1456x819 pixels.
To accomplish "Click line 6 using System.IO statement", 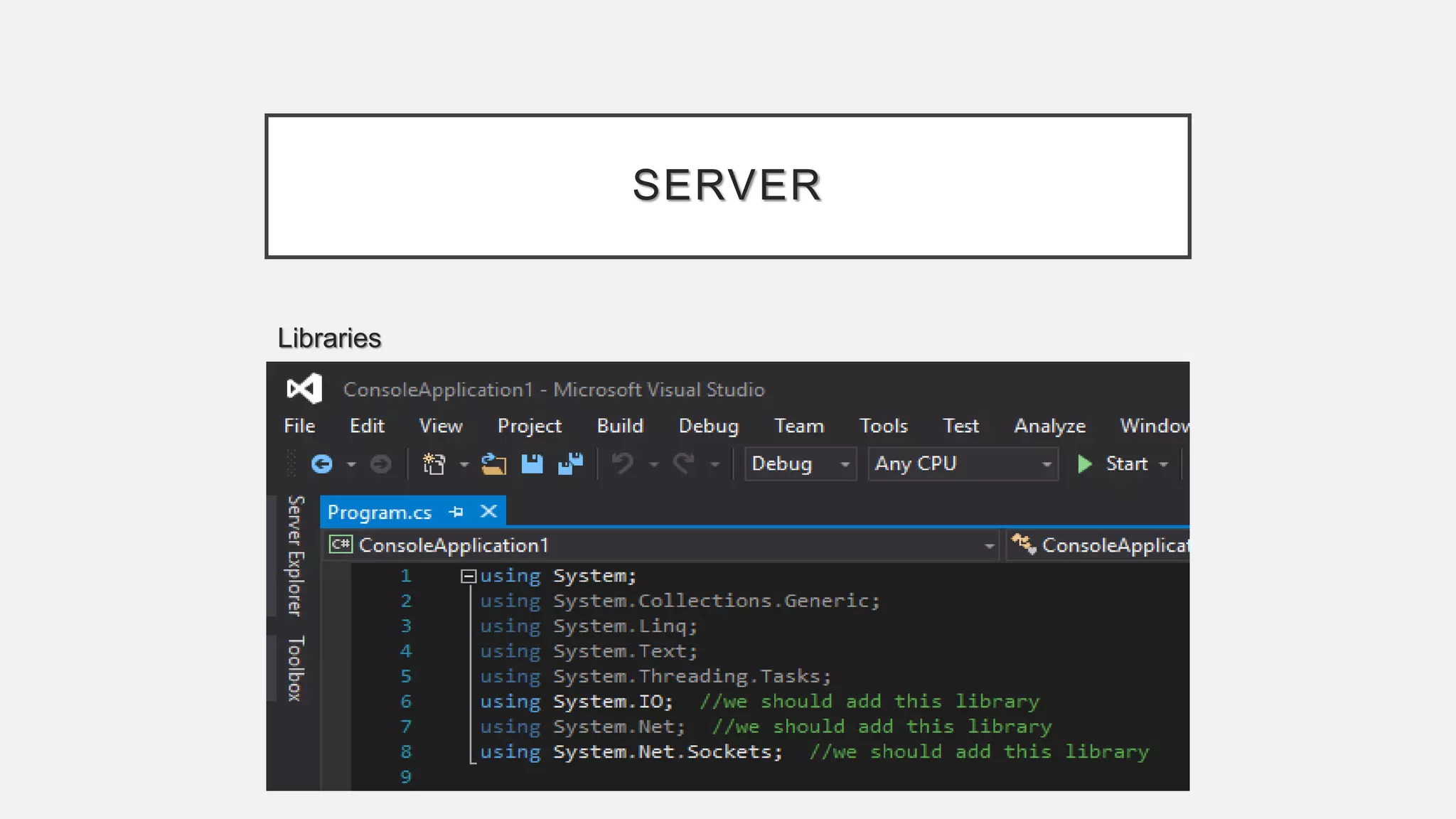I will 576,702.
